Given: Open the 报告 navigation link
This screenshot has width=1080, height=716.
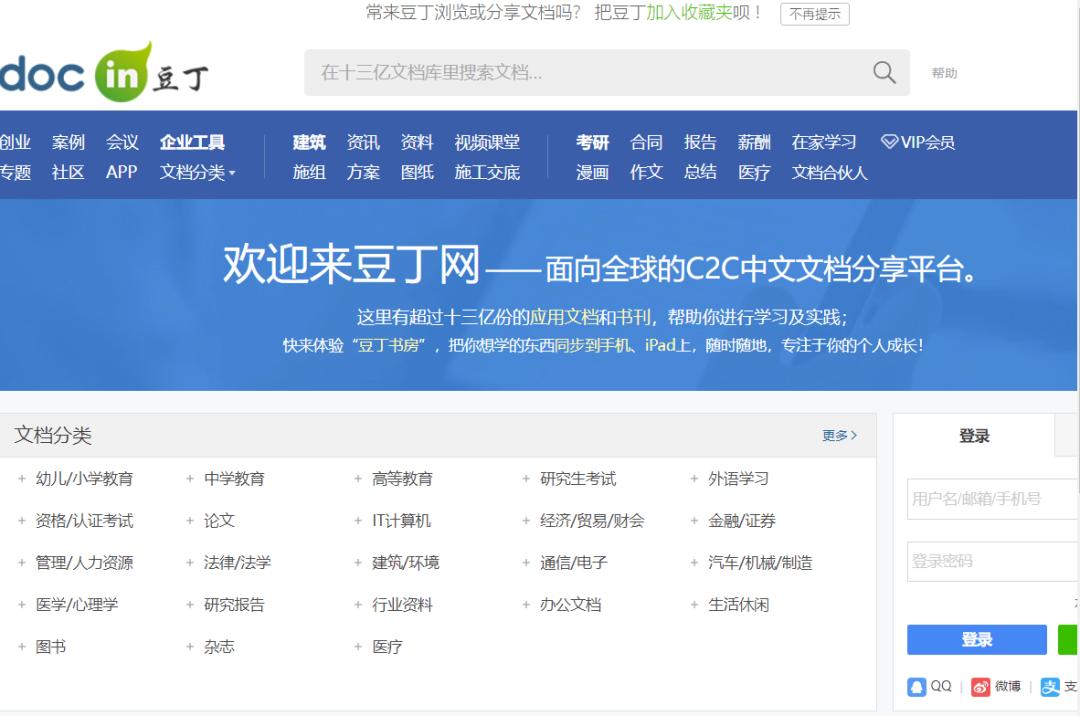Looking at the screenshot, I should (700, 143).
